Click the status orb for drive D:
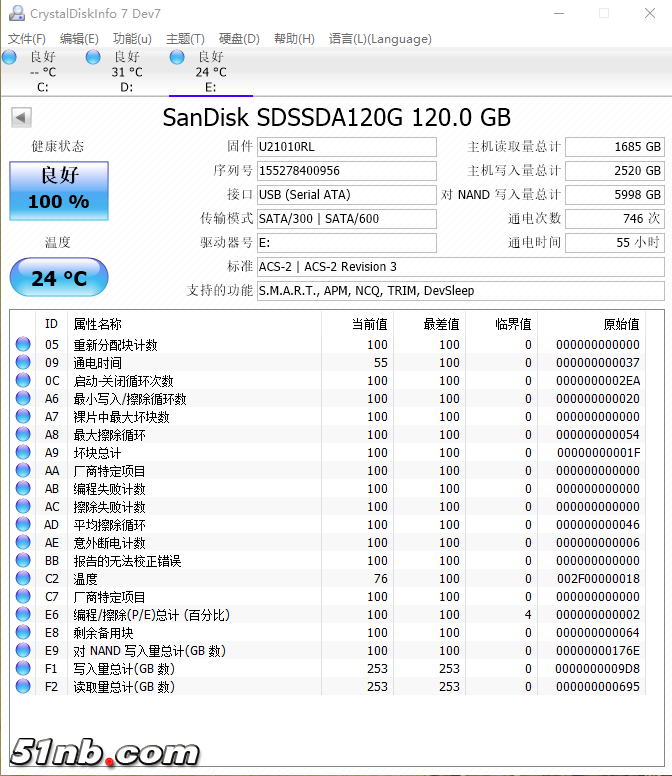The image size is (672, 776). click(93, 57)
